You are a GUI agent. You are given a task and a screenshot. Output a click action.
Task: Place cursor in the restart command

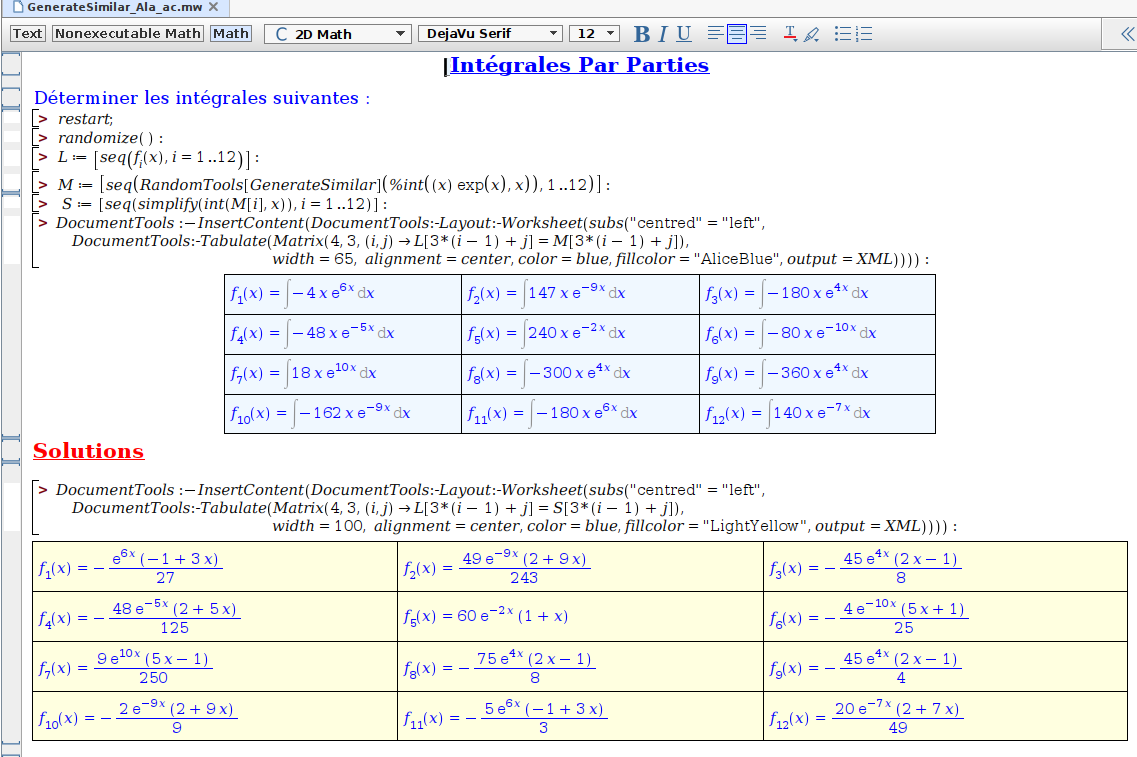pyautogui.click(x=85, y=119)
